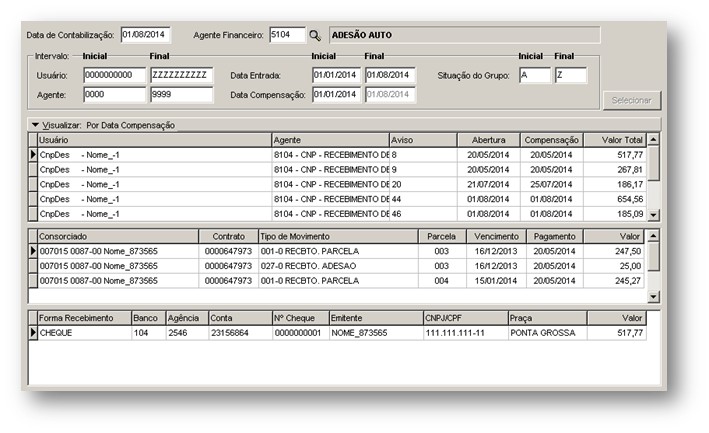
Task: Click the row selector arrow of CHEQUE row
Action: [33, 333]
